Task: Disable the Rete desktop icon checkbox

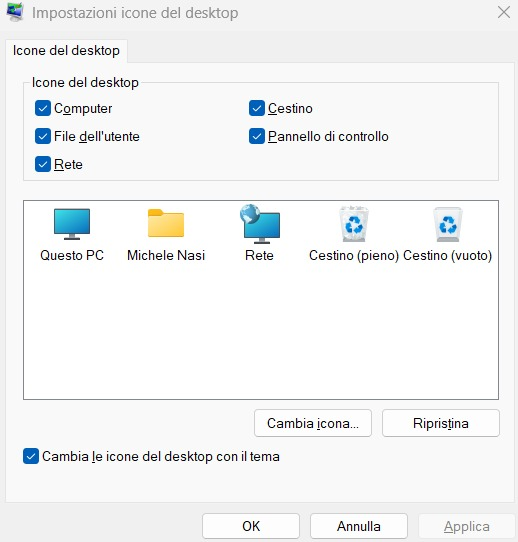Action: coord(43,164)
